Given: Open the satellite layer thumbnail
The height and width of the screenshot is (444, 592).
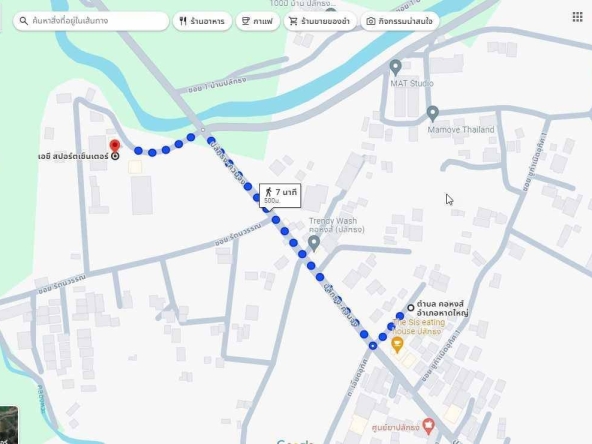Looking at the screenshot, I should pyautogui.click(x=9, y=425).
